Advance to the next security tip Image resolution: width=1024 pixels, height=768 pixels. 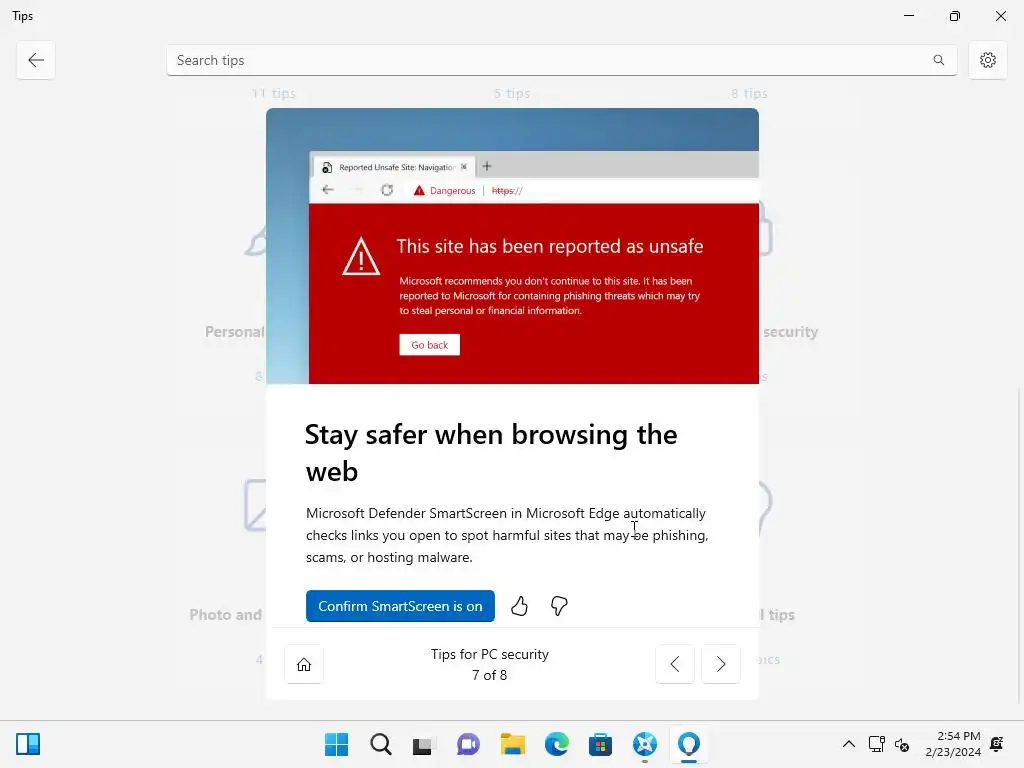click(x=721, y=664)
